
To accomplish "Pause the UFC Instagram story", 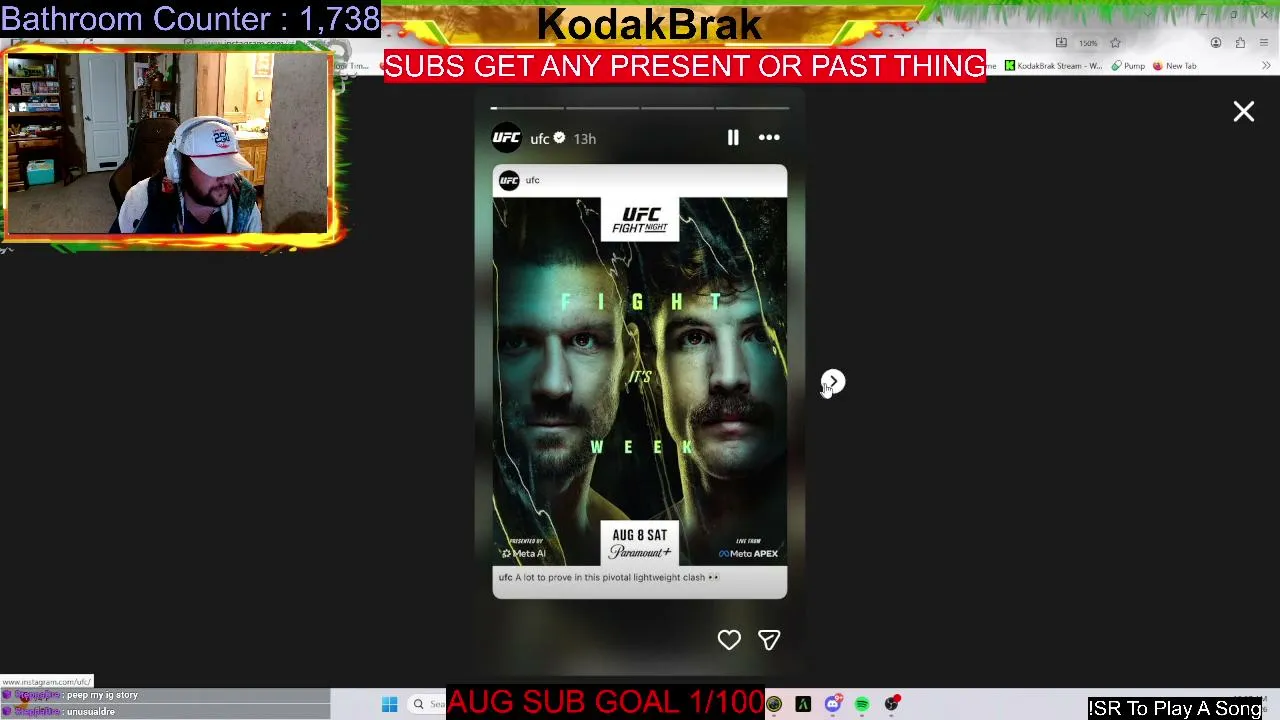I will (x=733, y=138).
